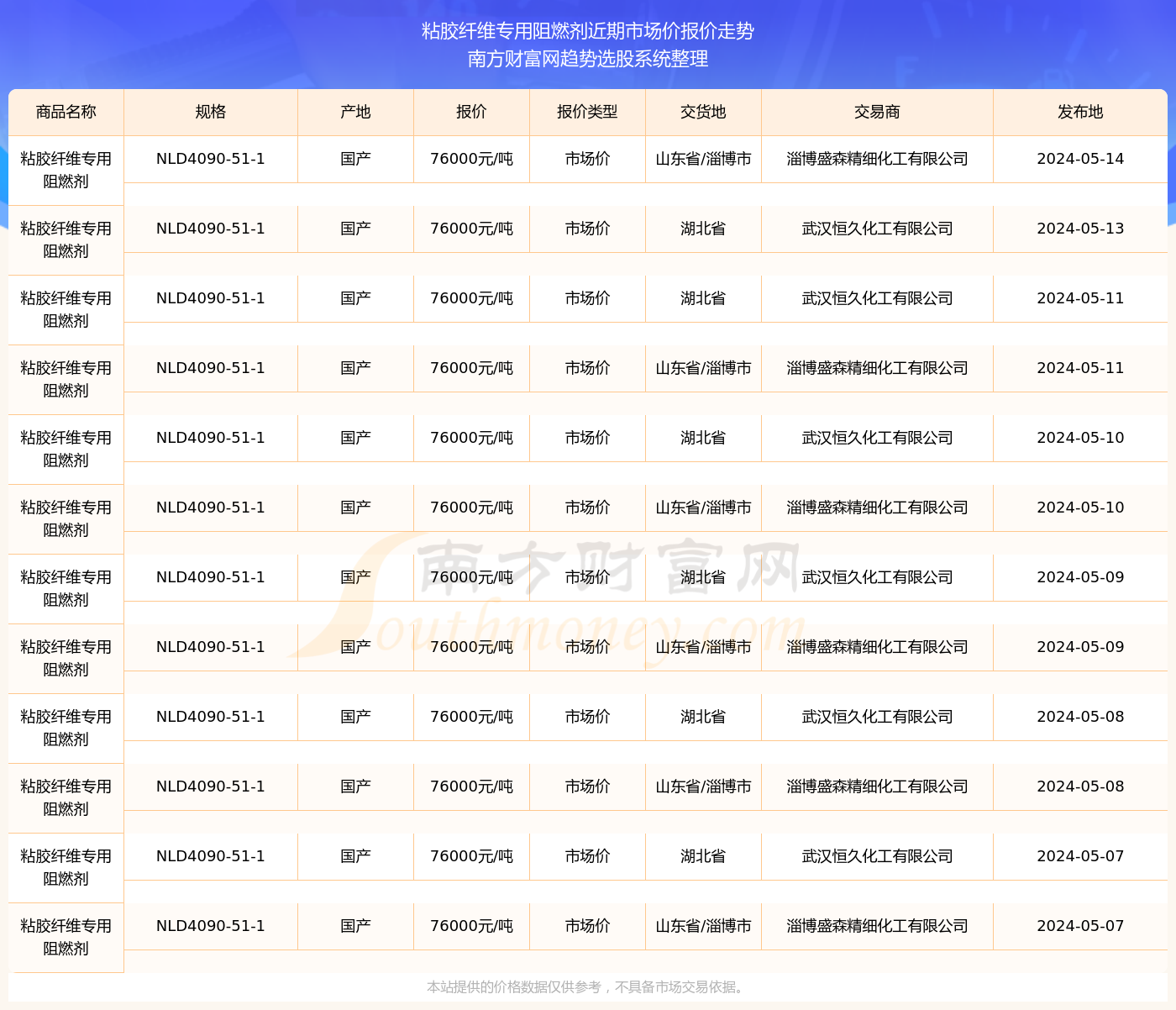The image size is (1176, 1010).
Task: Select the 发布地 column header
Action: click(1081, 112)
